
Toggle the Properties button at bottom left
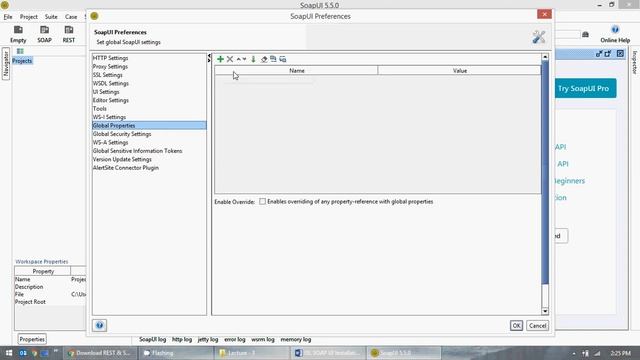pyautogui.click(x=32, y=339)
